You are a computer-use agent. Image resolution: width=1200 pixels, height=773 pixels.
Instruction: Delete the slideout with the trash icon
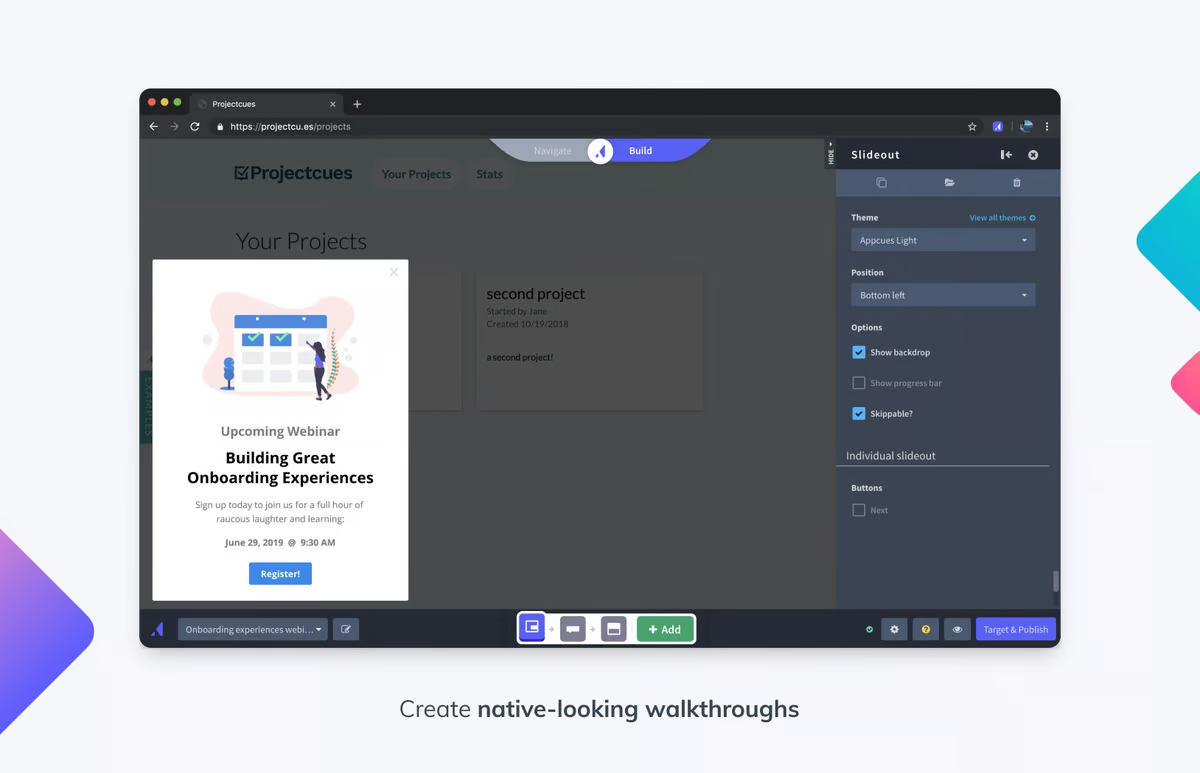point(1016,183)
